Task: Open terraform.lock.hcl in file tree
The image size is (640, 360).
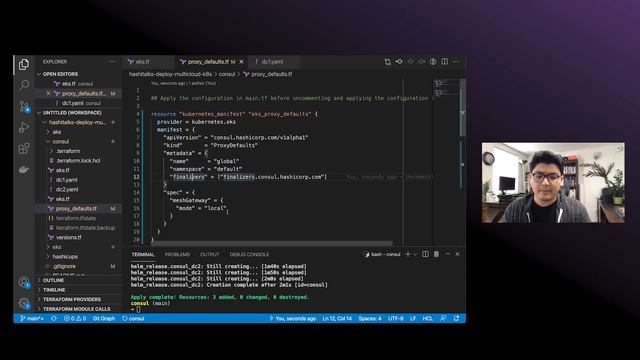Action: [78, 160]
